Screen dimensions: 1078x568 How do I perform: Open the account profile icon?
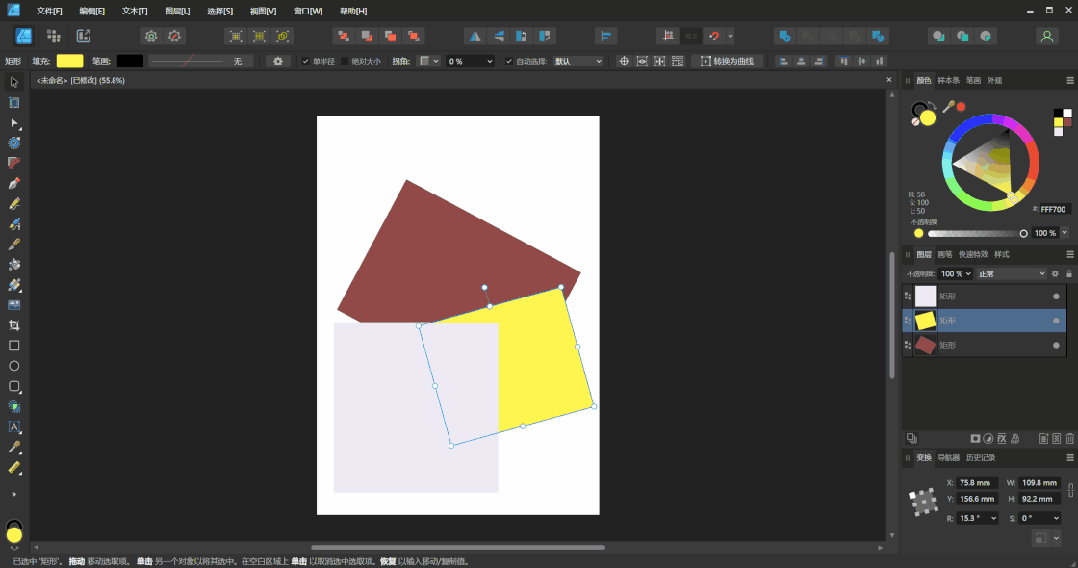coord(1046,36)
